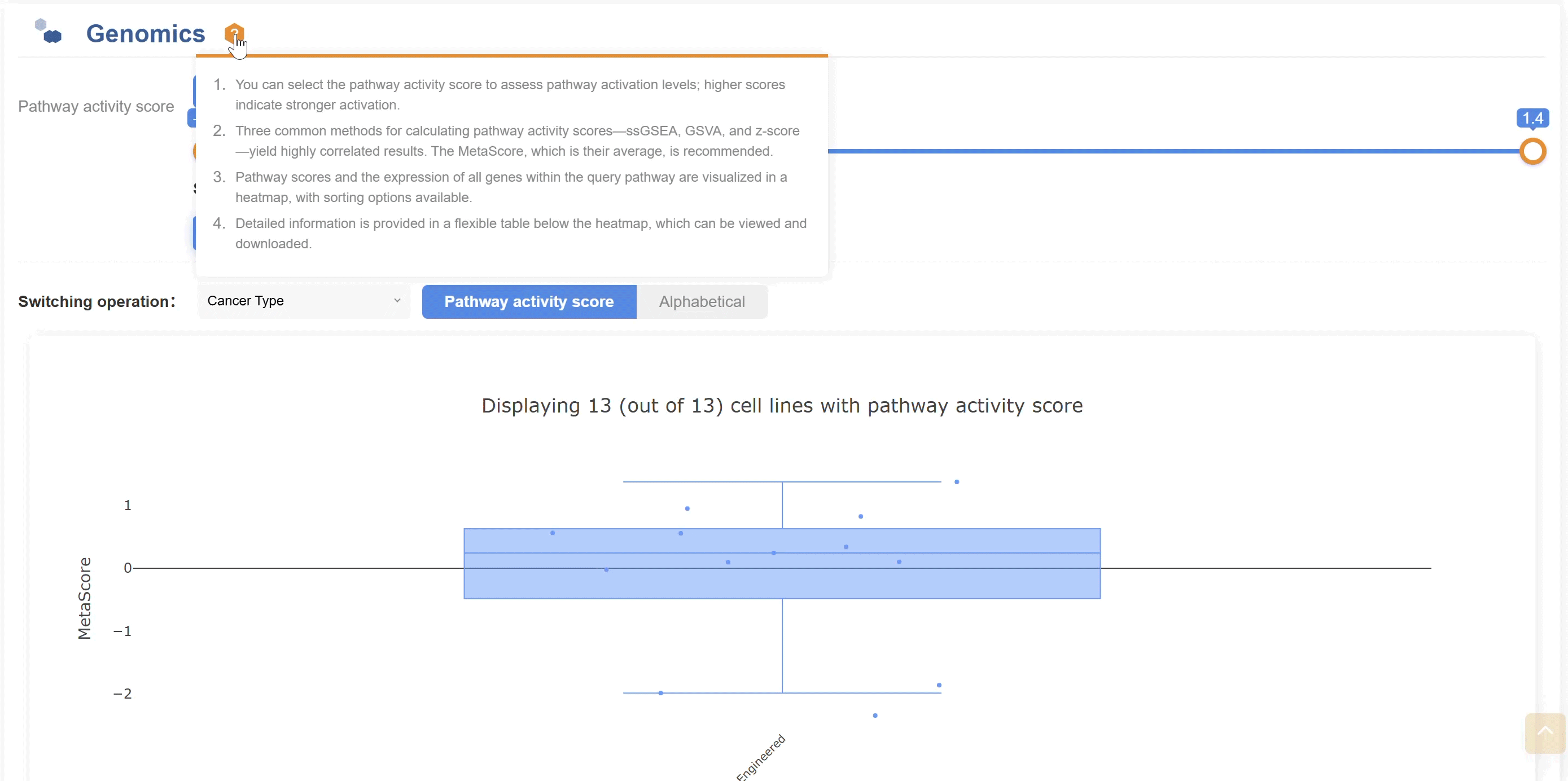This screenshot has height=781, width=1568.
Task: Click the orange slider handle at 1.4
Action: pyautogui.click(x=1532, y=151)
